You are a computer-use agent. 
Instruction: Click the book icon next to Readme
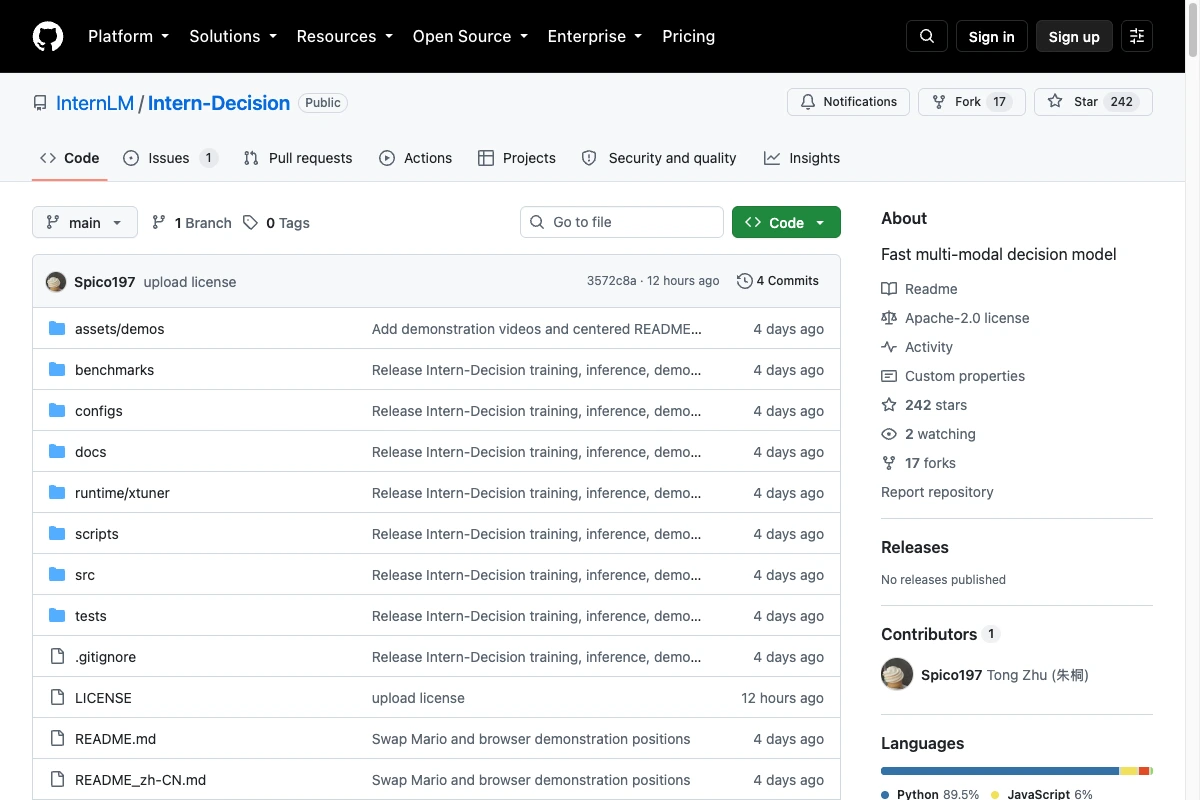tap(889, 289)
